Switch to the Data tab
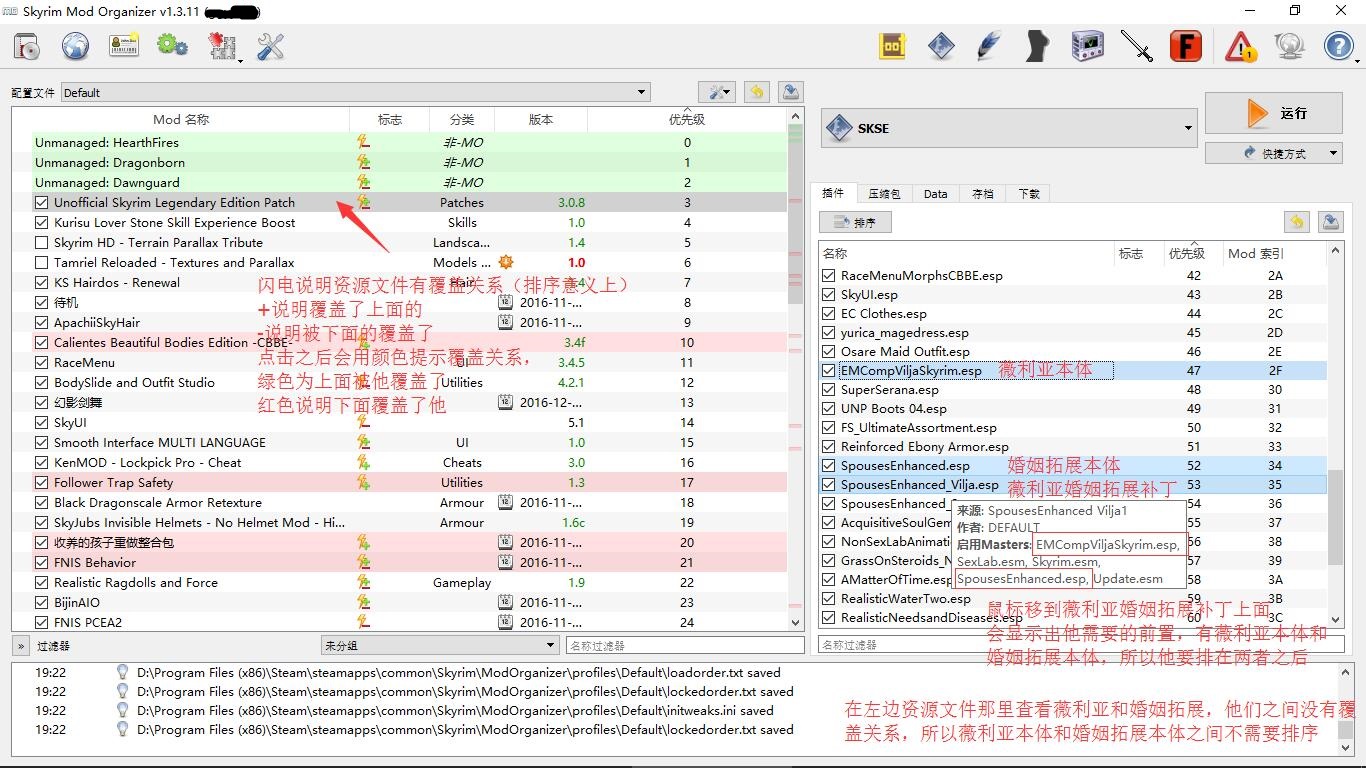 tap(935, 194)
